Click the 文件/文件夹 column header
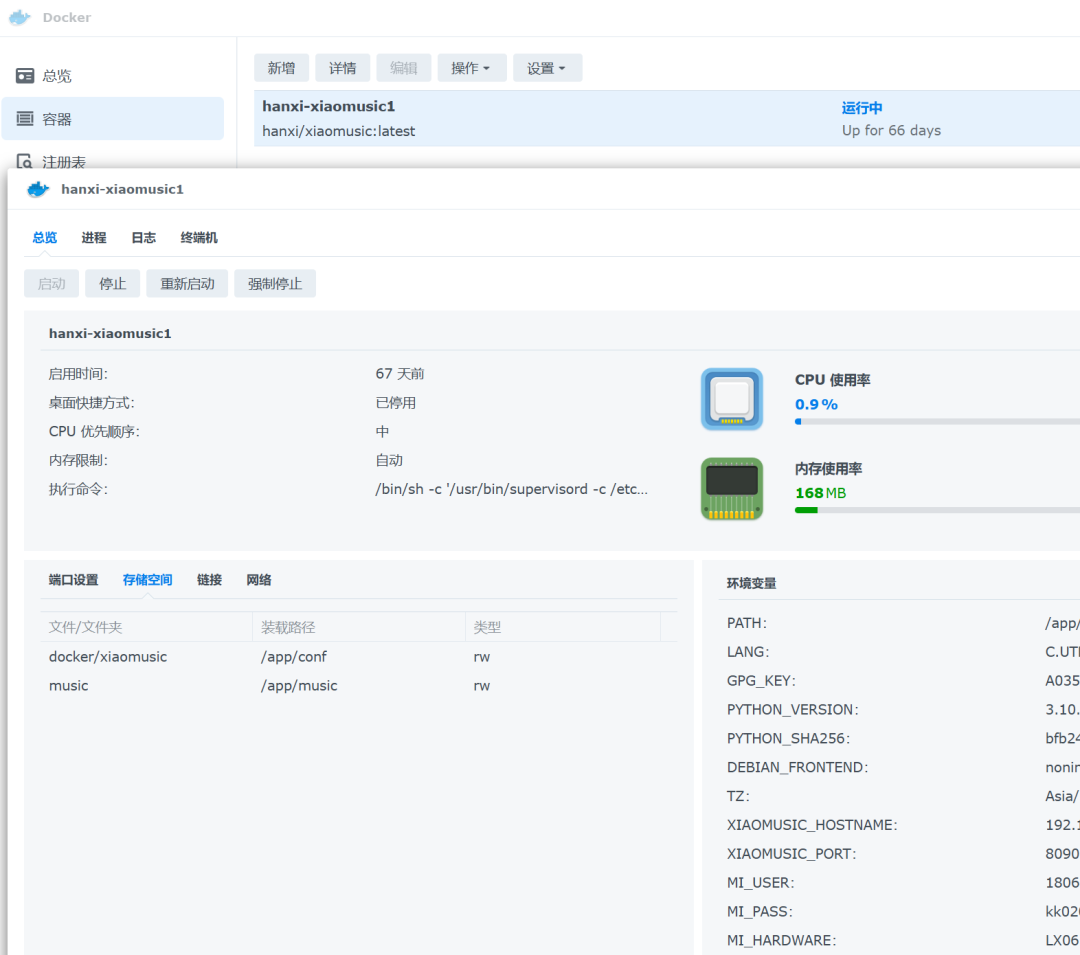The height and width of the screenshot is (955, 1080). click(x=147, y=627)
